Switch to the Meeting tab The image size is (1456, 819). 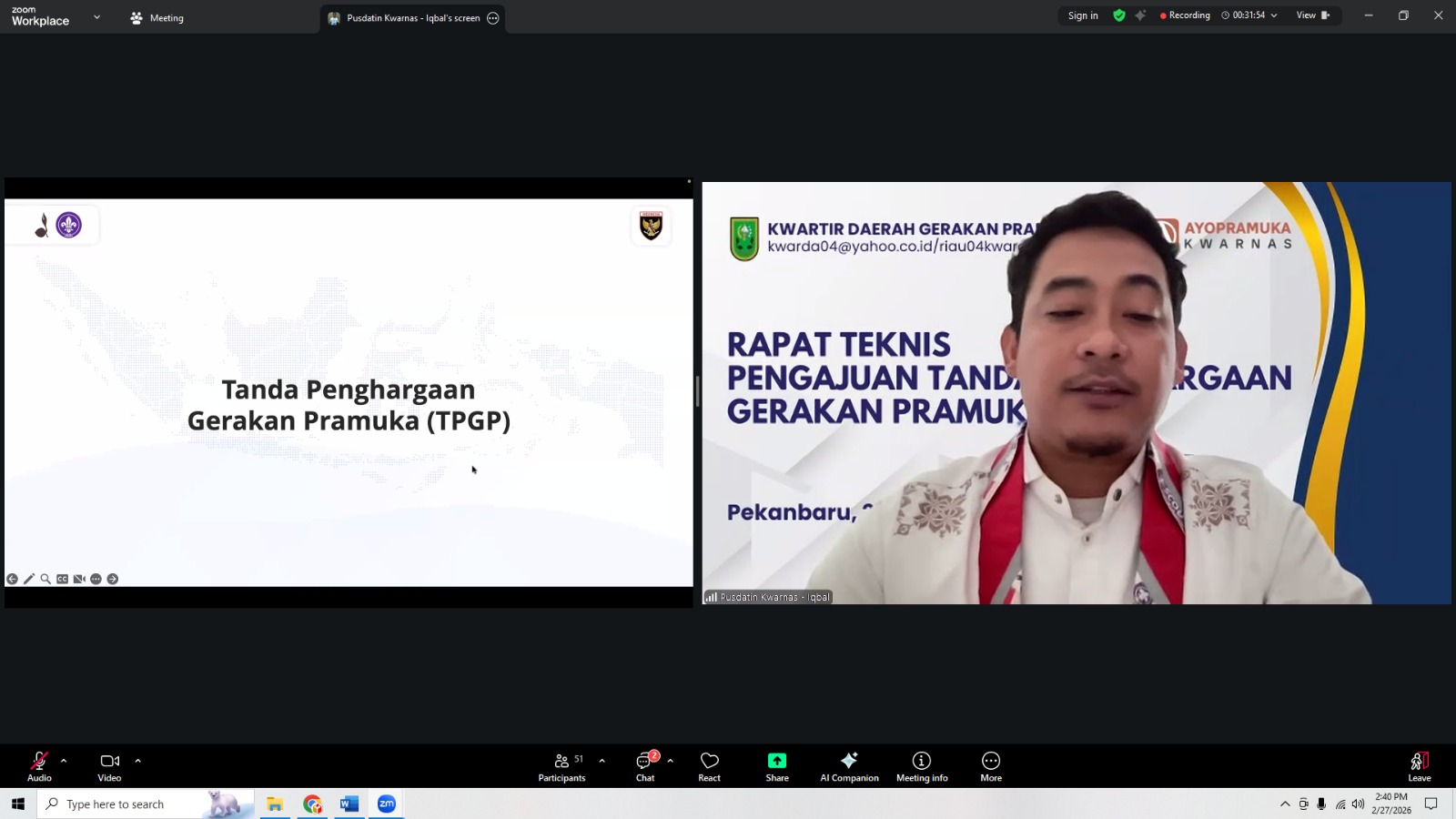(157, 18)
